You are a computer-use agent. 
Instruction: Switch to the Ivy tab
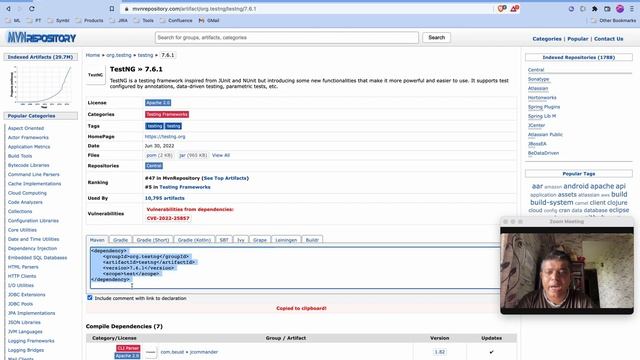click(x=241, y=240)
